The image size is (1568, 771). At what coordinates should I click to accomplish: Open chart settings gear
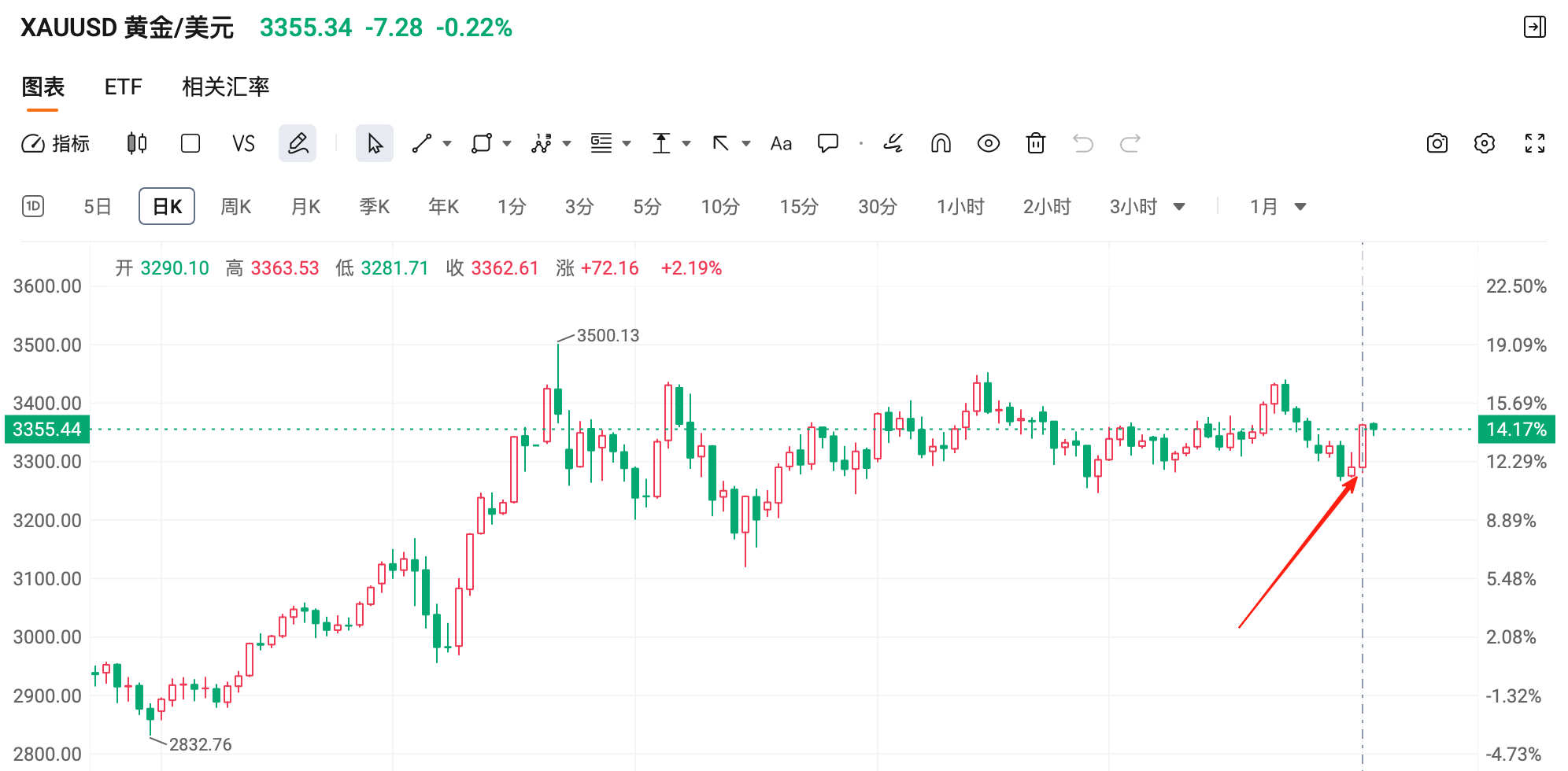pos(1485,143)
